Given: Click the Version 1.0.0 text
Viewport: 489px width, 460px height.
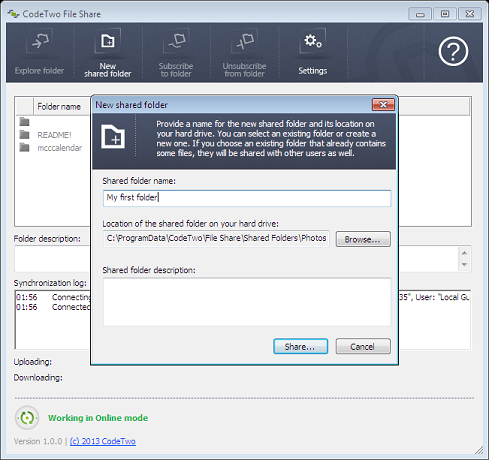Looking at the screenshot, I should [x=38, y=441].
